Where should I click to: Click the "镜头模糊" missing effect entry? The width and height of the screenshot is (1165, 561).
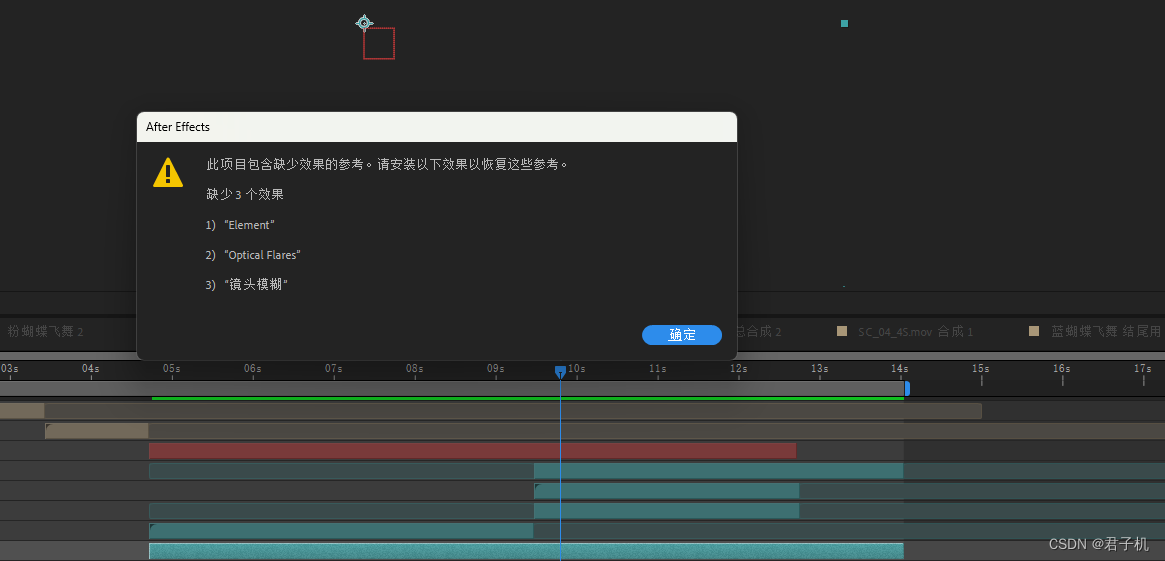tap(255, 285)
